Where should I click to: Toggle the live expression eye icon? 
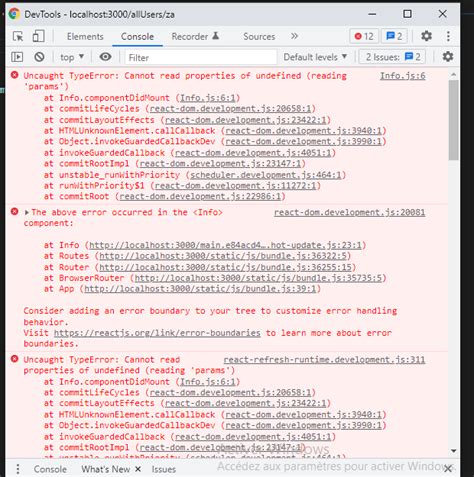pos(105,57)
